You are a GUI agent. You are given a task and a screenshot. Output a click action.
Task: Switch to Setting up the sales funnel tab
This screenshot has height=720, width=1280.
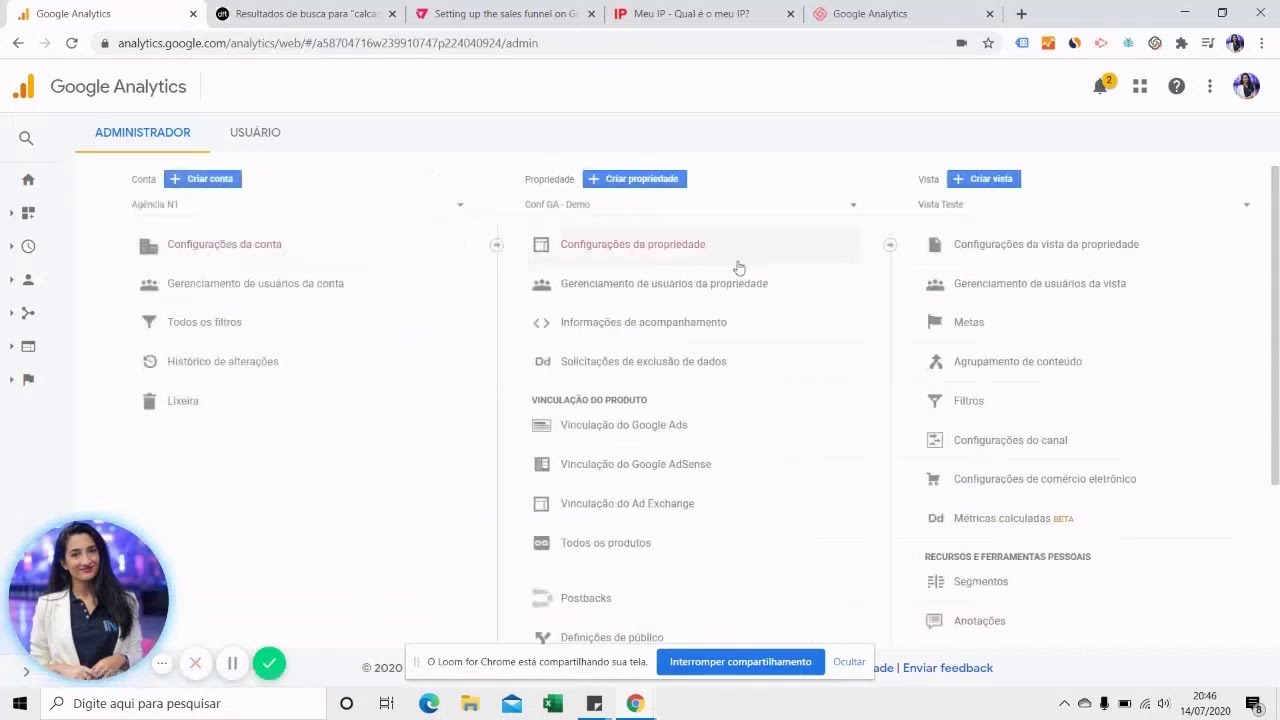click(x=504, y=14)
